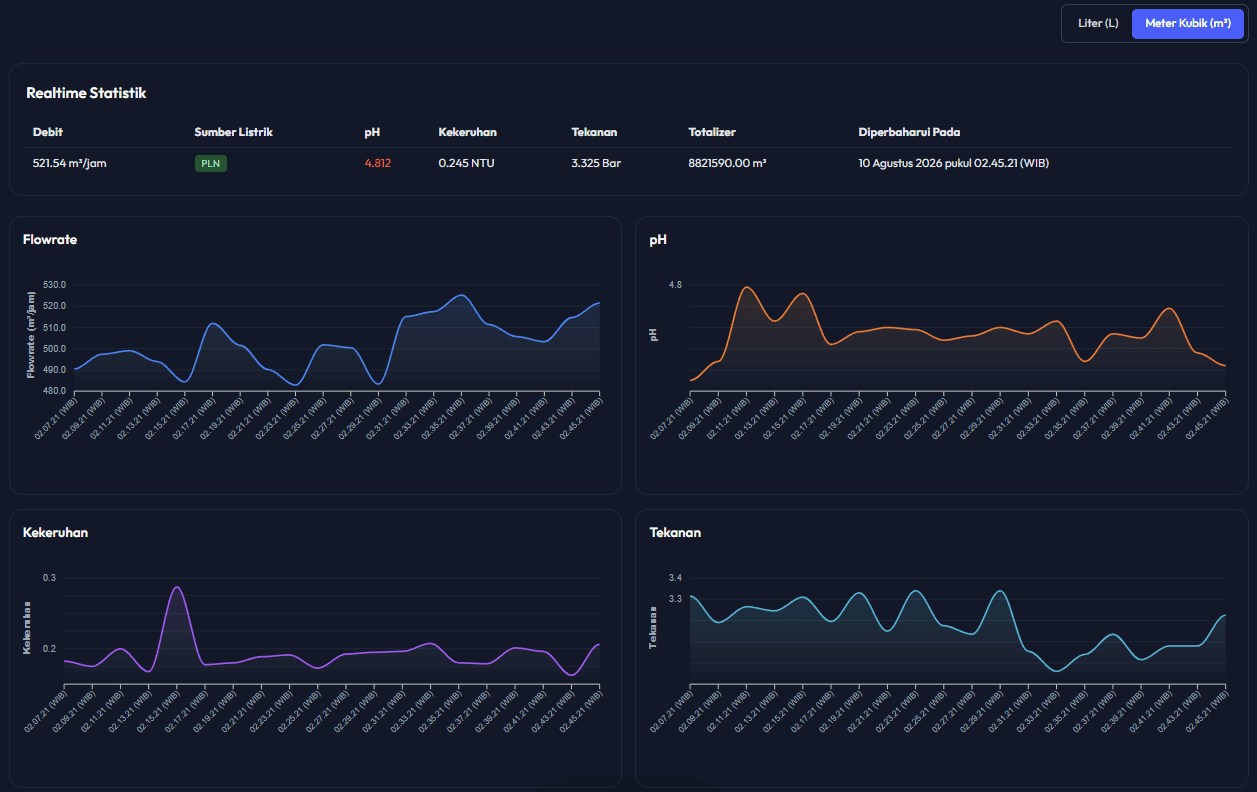Click the Totalizer column header
Viewport: 1257px width, 792px height.
(x=712, y=132)
